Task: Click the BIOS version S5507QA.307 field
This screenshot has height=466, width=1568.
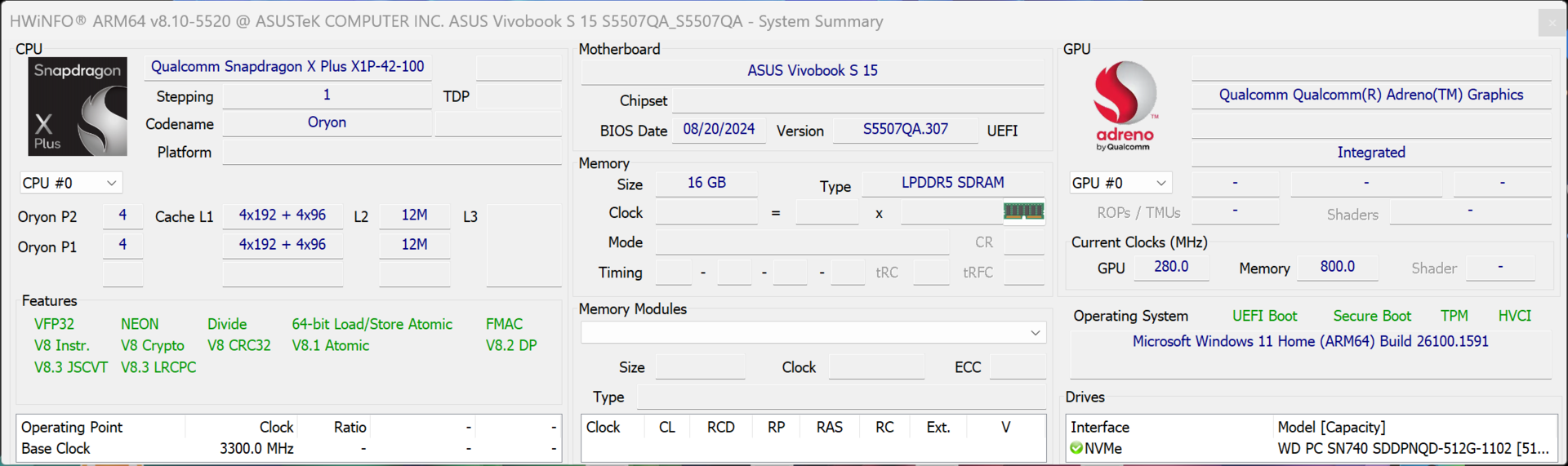Action: point(905,130)
